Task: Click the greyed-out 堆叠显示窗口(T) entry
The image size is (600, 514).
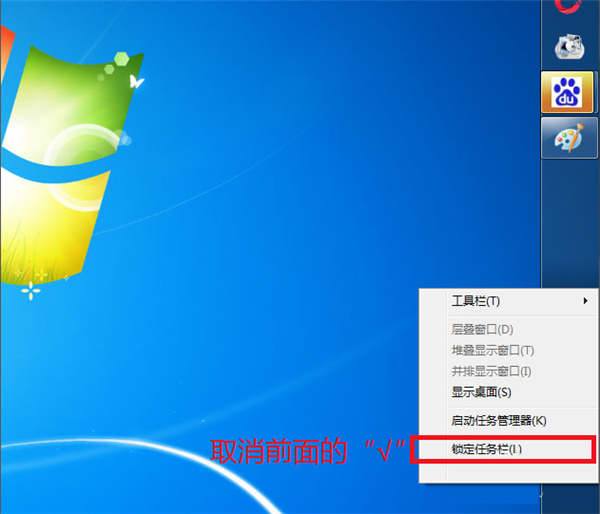Action: coord(492,350)
